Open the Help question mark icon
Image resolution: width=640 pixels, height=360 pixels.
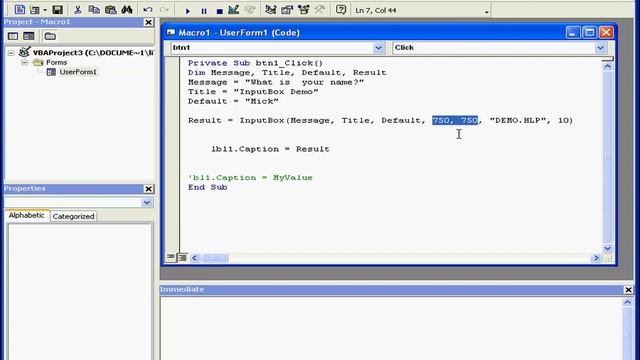341,10
